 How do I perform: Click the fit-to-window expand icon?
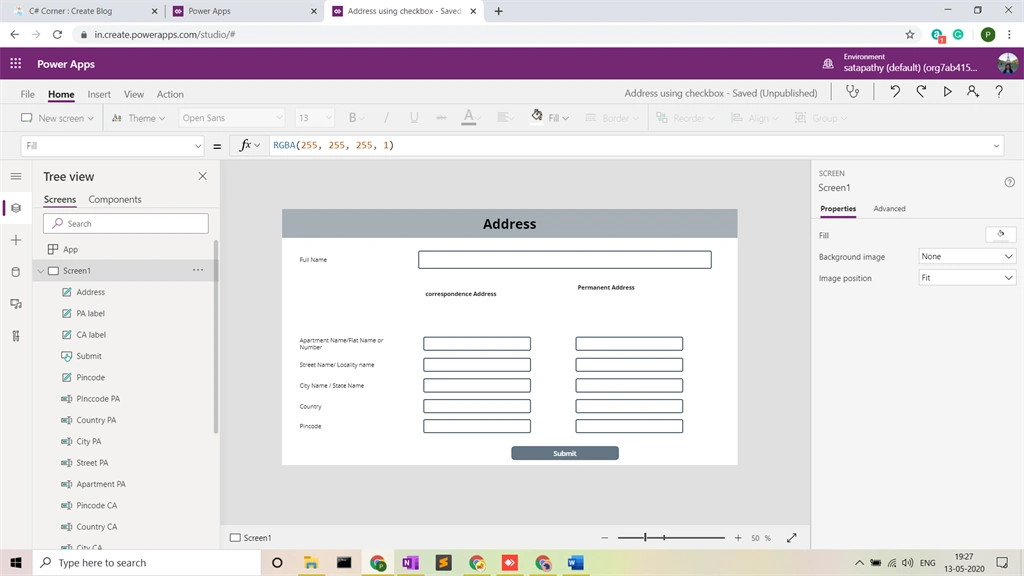click(x=792, y=537)
